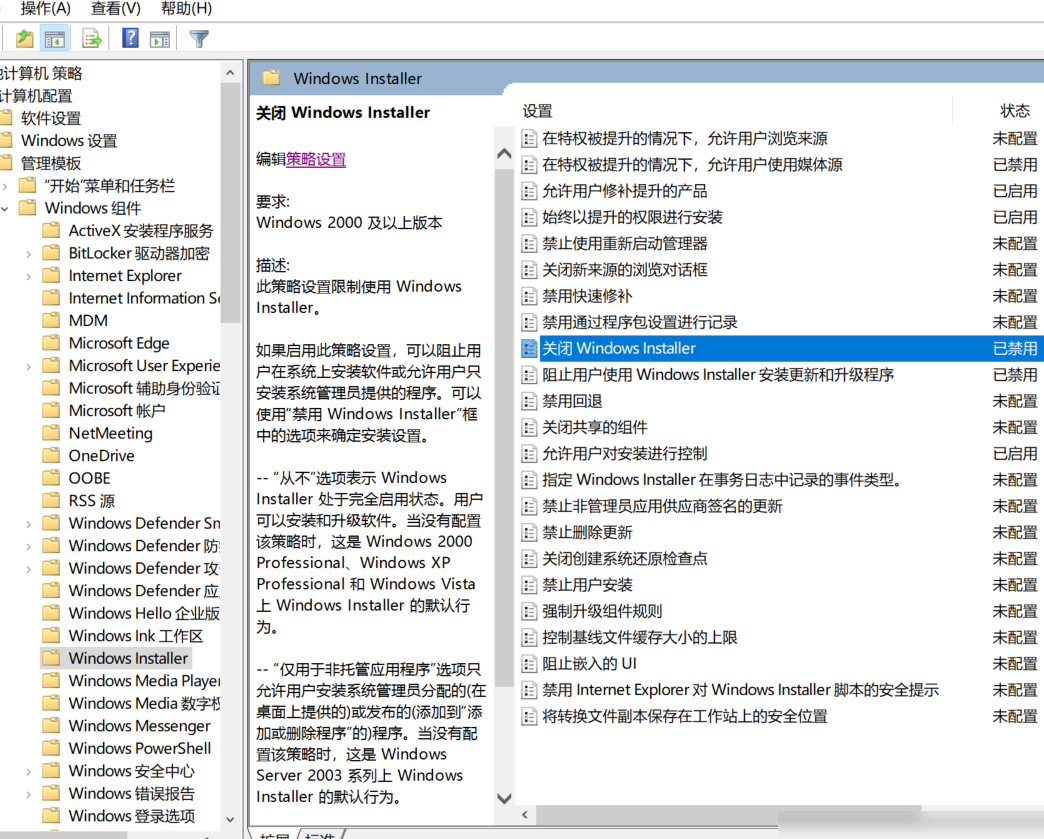Expand the BitLocker 驱动器加密 node

coord(29,254)
